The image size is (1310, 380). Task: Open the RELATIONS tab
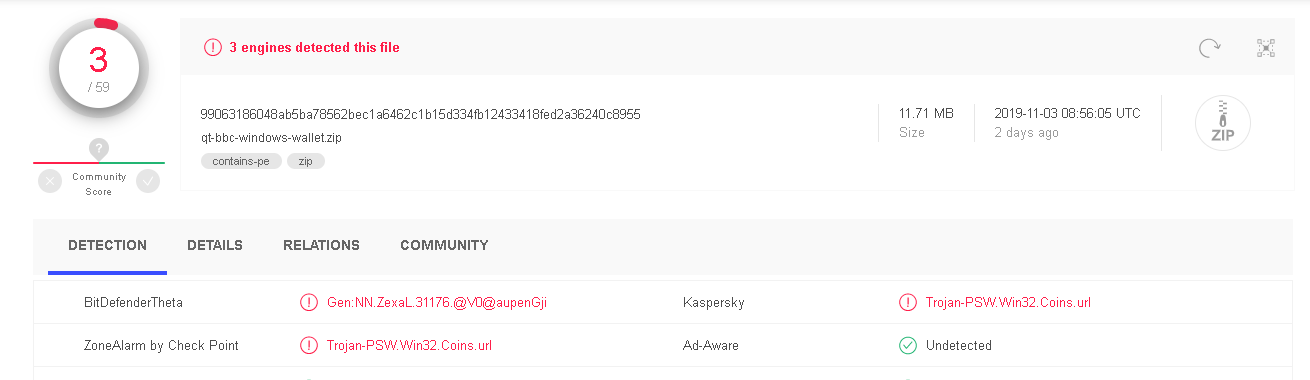point(321,245)
